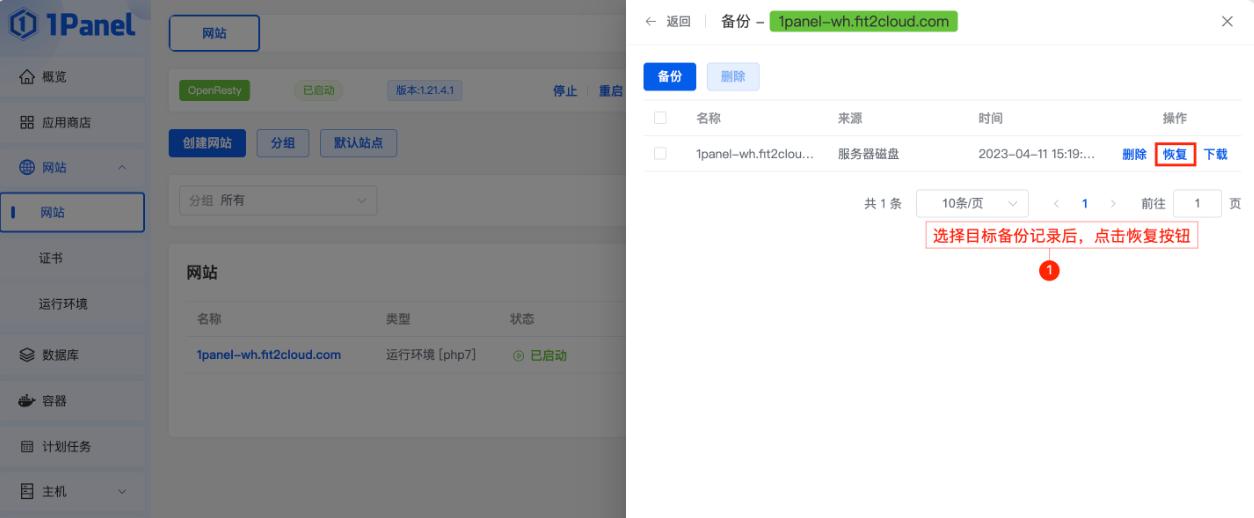Image resolution: width=1254 pixels, height=518 pixels.
Task: Click backup name 1panel-wh.fit2clou... cell
Action: 754,154
